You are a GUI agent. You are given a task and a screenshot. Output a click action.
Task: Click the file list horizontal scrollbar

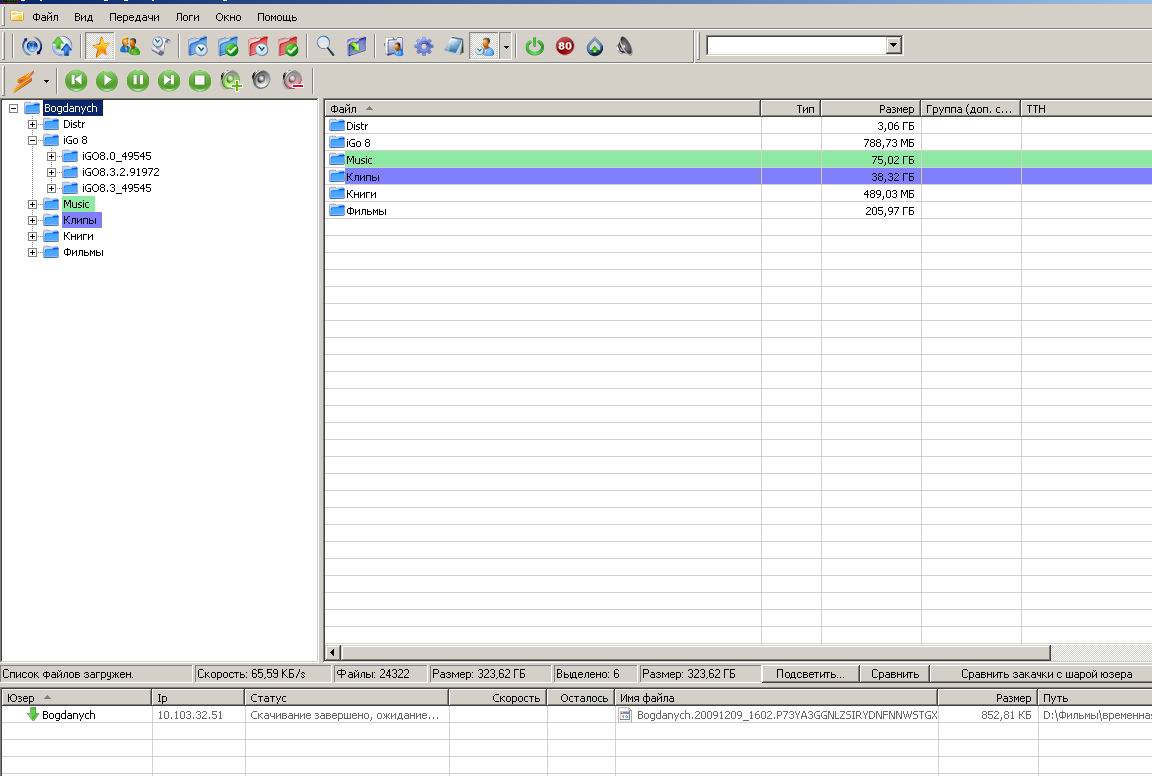tap(690, 652)
